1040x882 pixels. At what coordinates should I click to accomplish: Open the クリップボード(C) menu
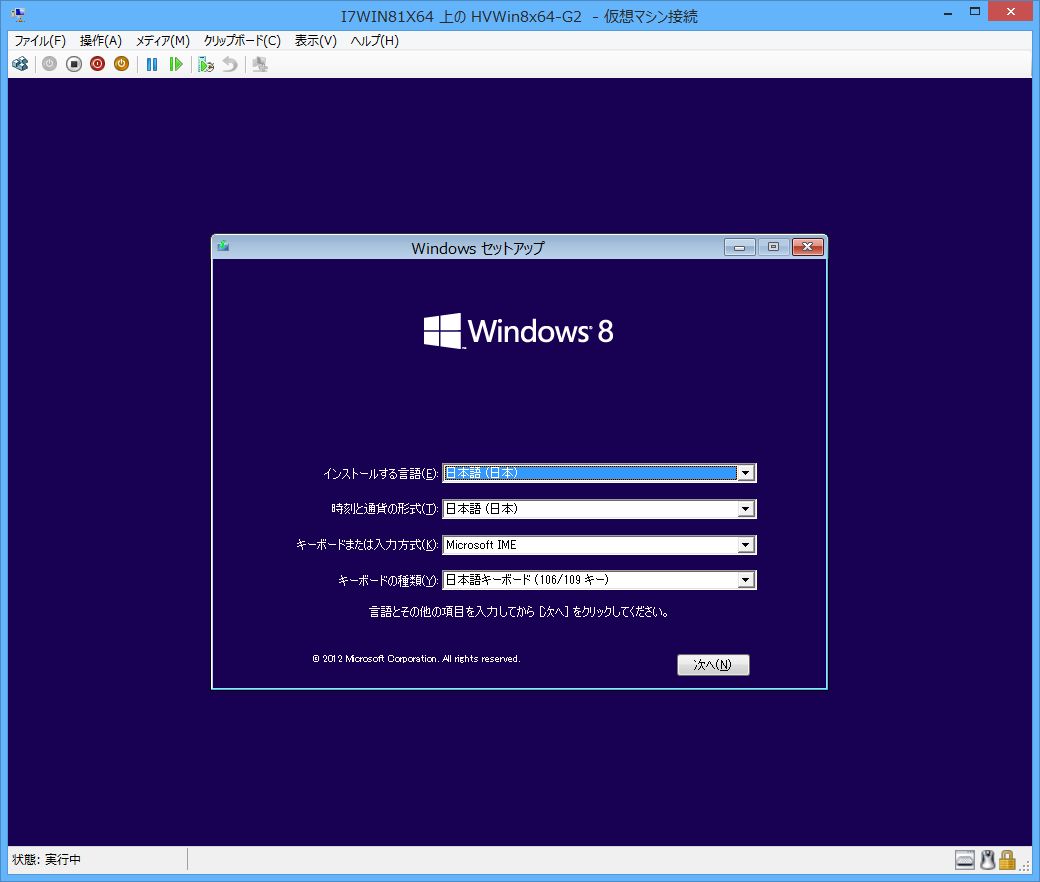tap(242, 41)
